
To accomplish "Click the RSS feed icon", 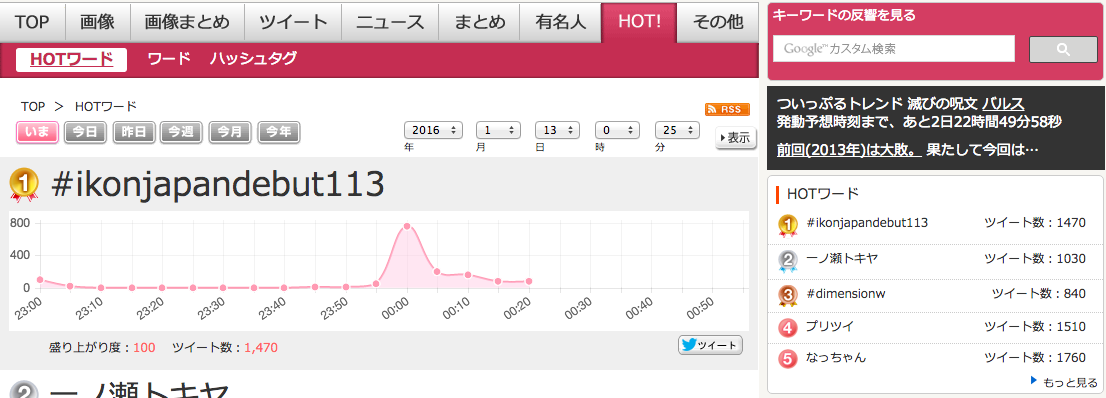I will pyautogui.click(x=727, y=109).
